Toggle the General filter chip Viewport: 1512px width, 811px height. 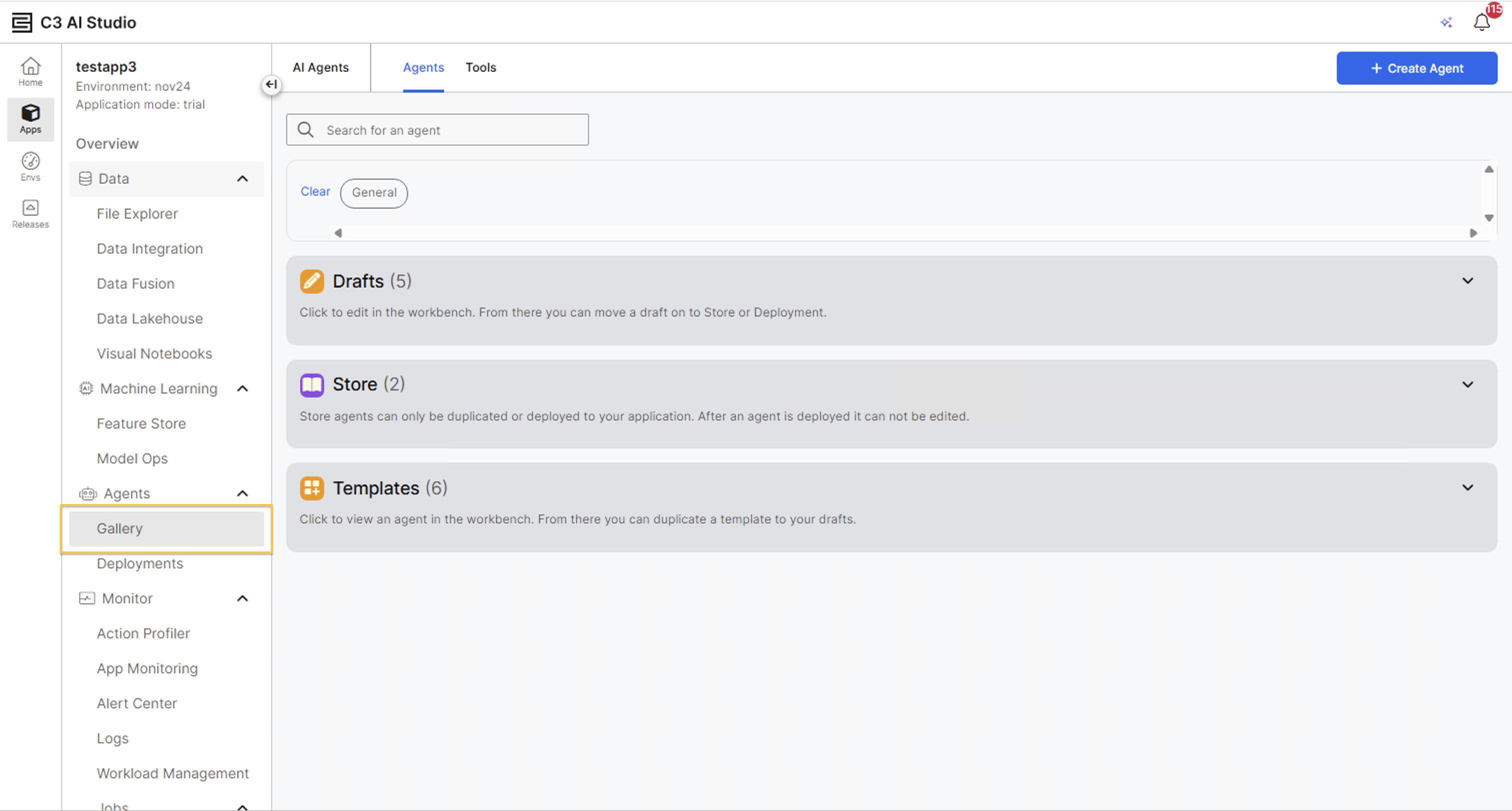coord(374,192)
